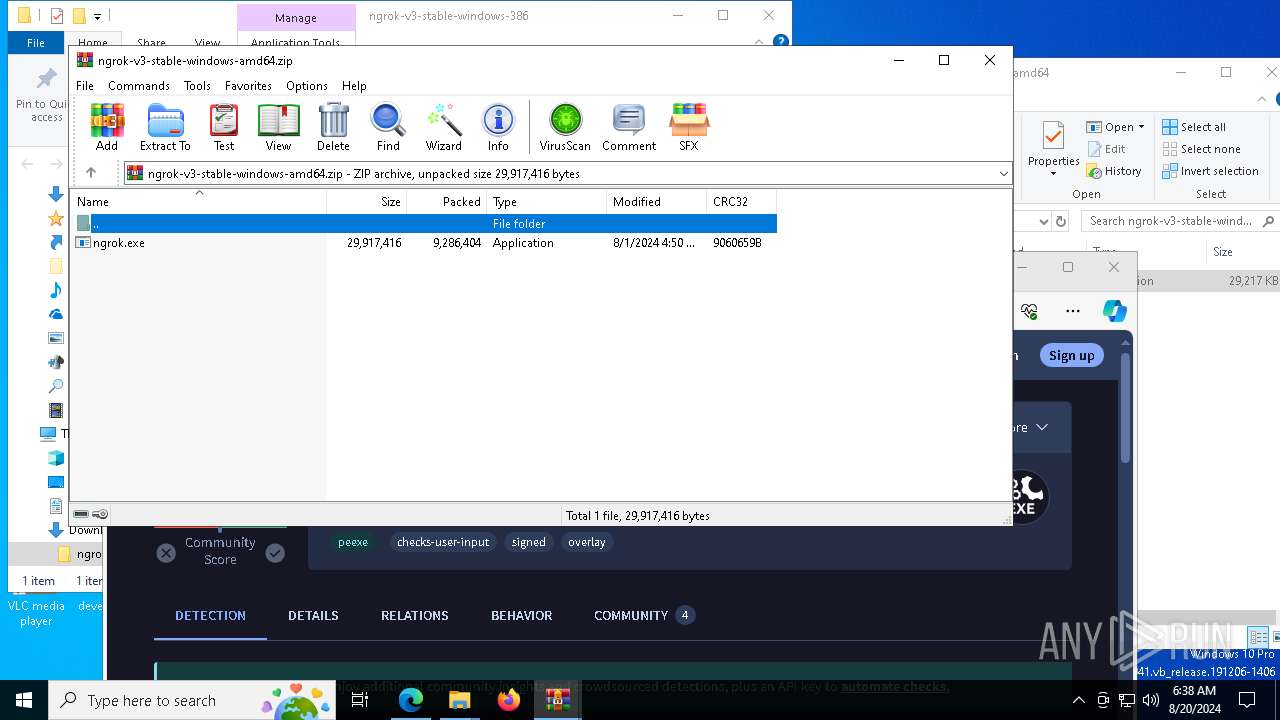Open Microsoft Edge from the taskbar
The height and width of the screenshot is (720, 1280).
(x=411, y=700)
